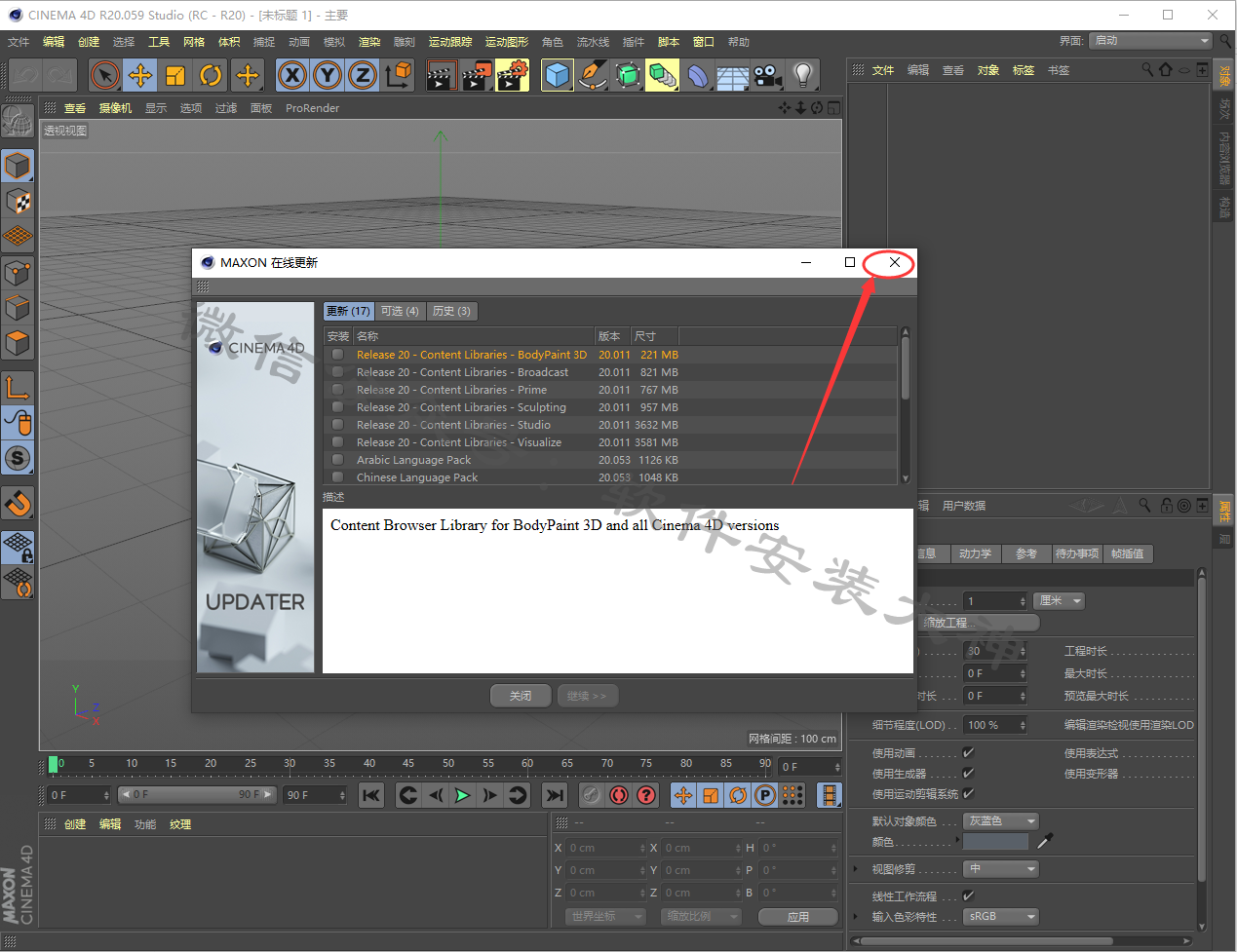Select the Live Selection arrow tool
This screenshot has width=1237, height=952.
[x=104, y=75]
